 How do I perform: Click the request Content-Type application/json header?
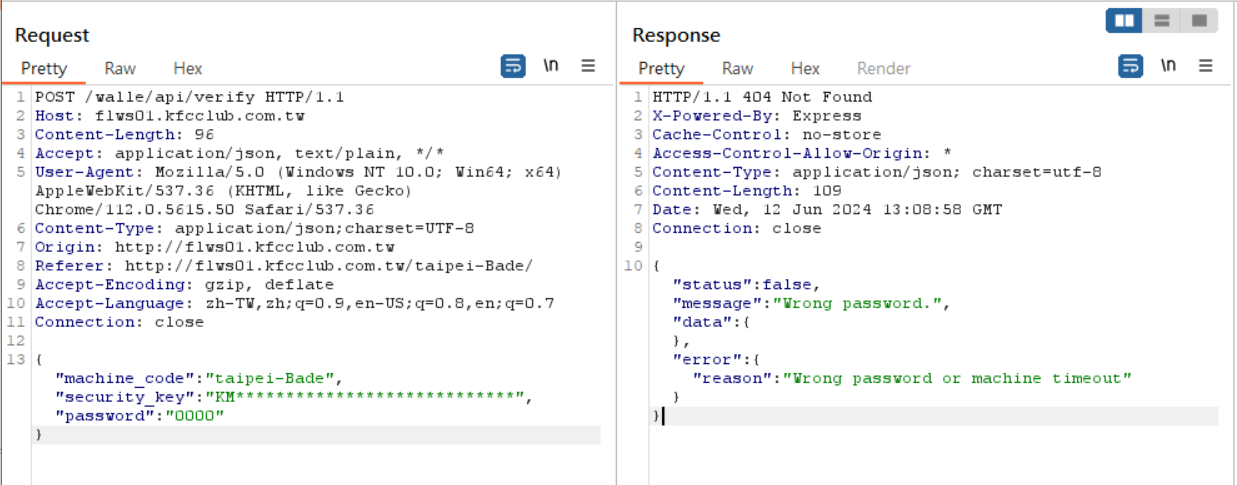pos(254,228)
